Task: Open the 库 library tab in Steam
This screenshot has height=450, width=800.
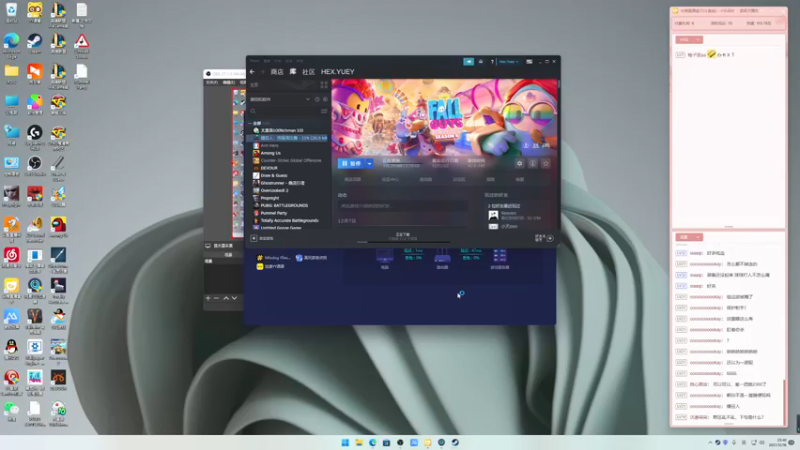Action: pyautogui.click(x=293, y=72)
